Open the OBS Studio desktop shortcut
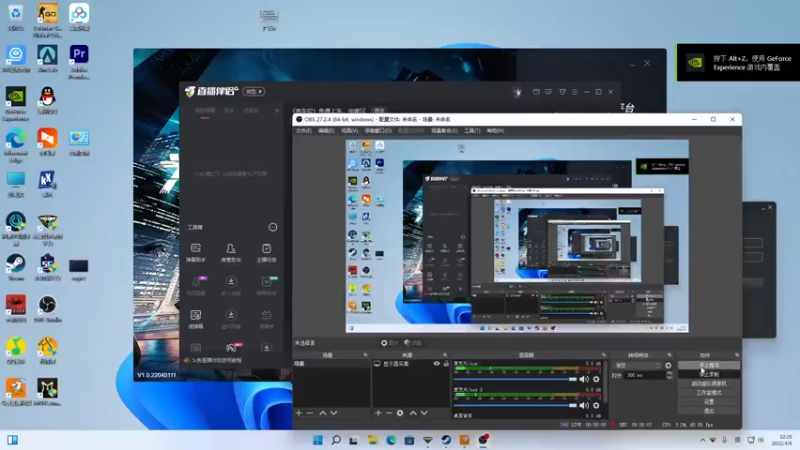Screen dimensions: 800x450 pyautogui.click(x=47, y=309)
